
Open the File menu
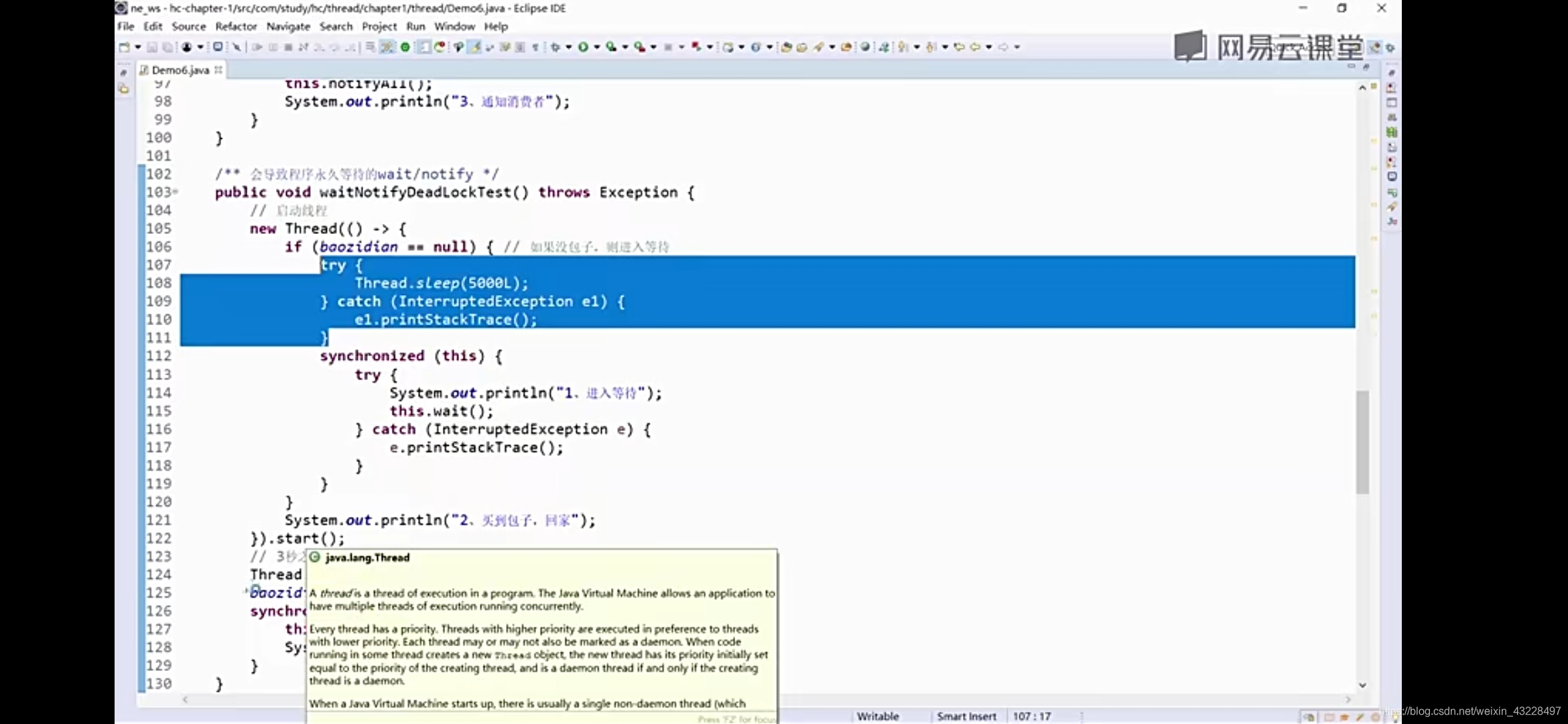tap(125, 26)
